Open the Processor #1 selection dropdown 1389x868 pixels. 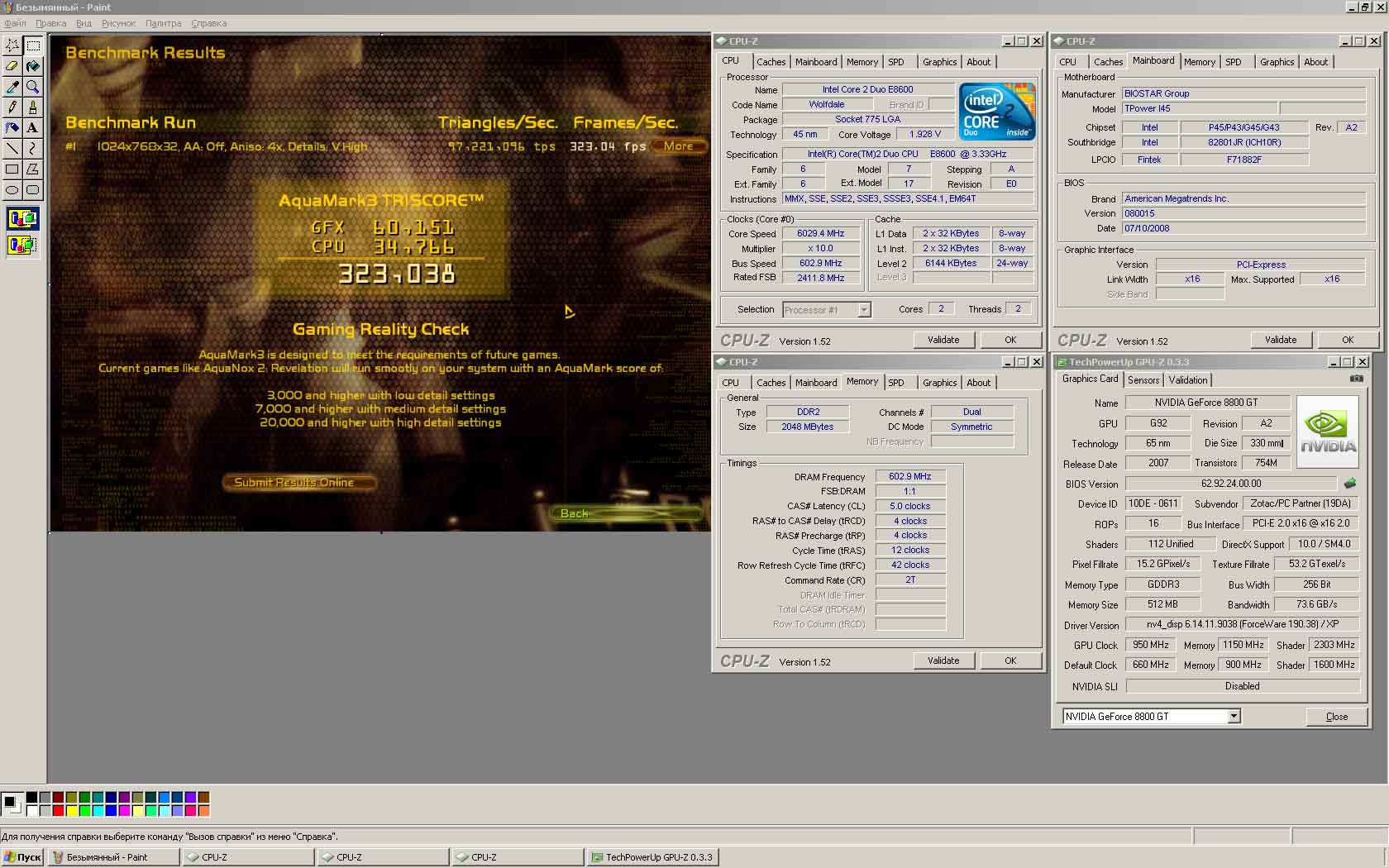pos(864,309)
